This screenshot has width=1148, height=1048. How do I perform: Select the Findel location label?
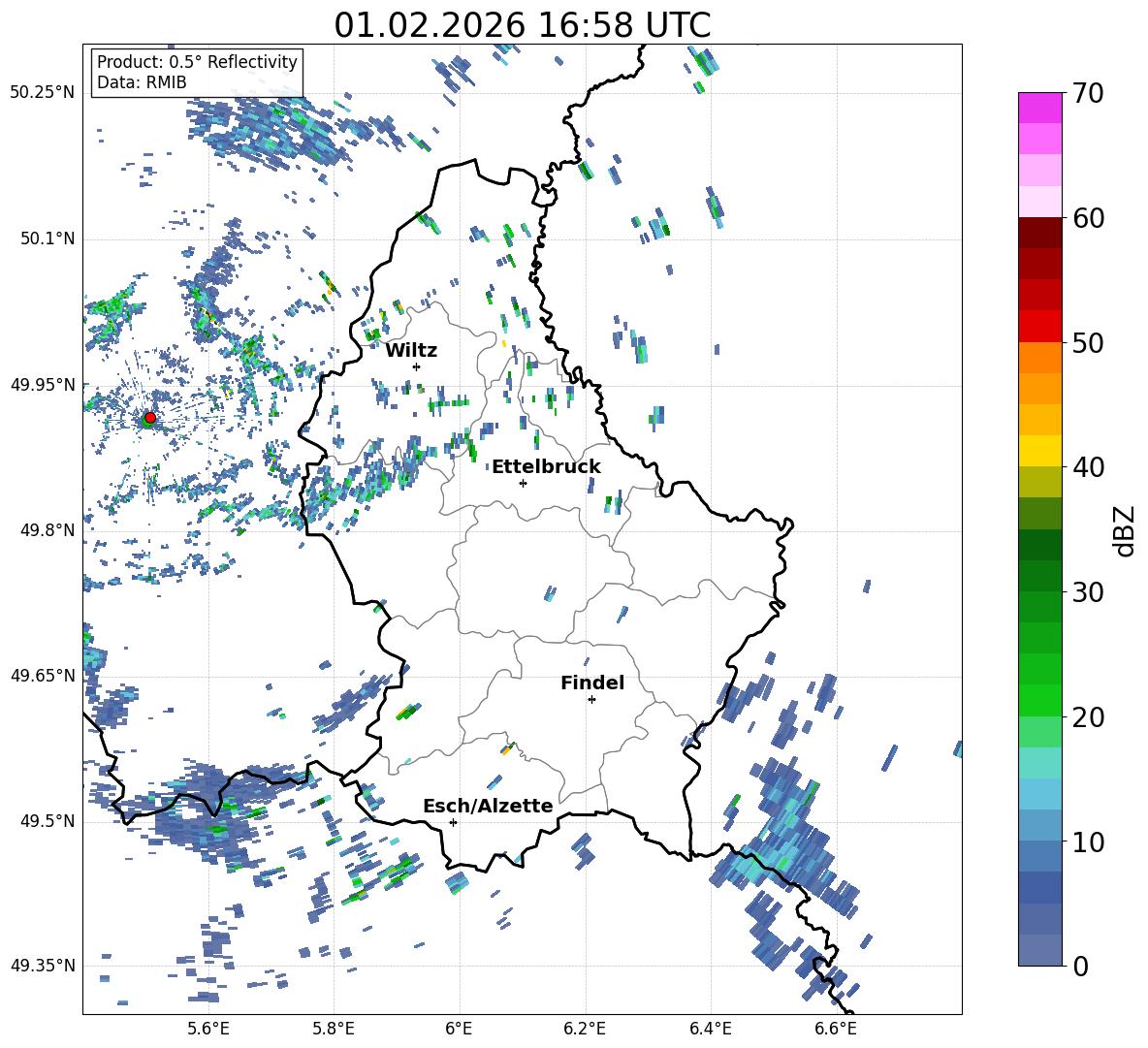tap(592, 683)
